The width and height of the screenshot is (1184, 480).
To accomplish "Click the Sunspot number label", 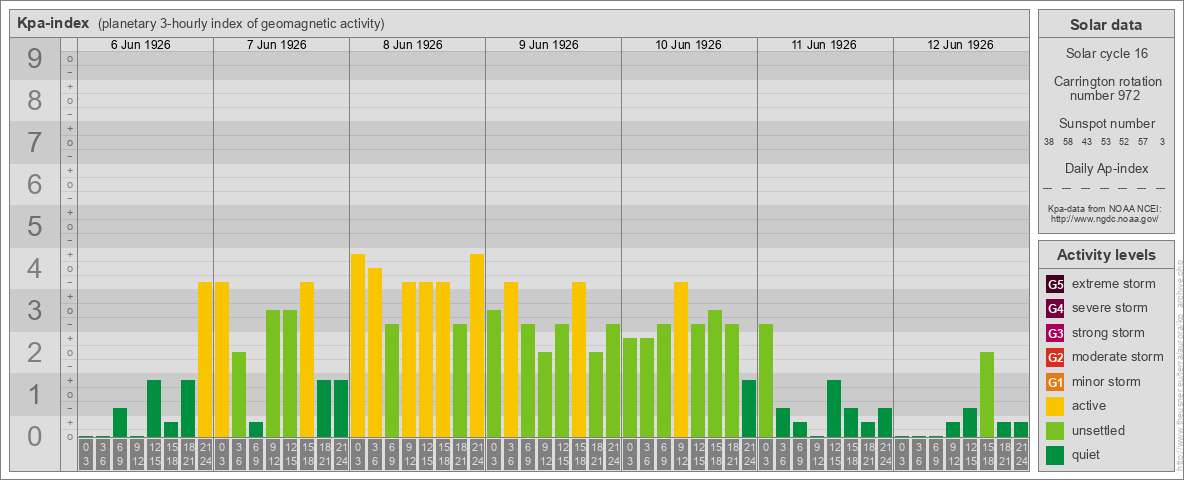I will (1106, 124).
